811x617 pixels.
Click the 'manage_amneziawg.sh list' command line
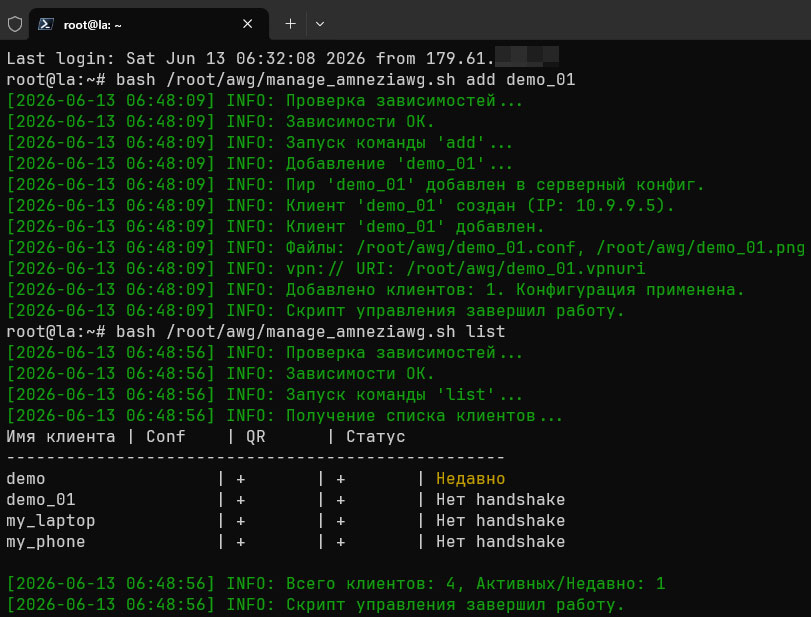pyautogui.click(x=256, y=332)
